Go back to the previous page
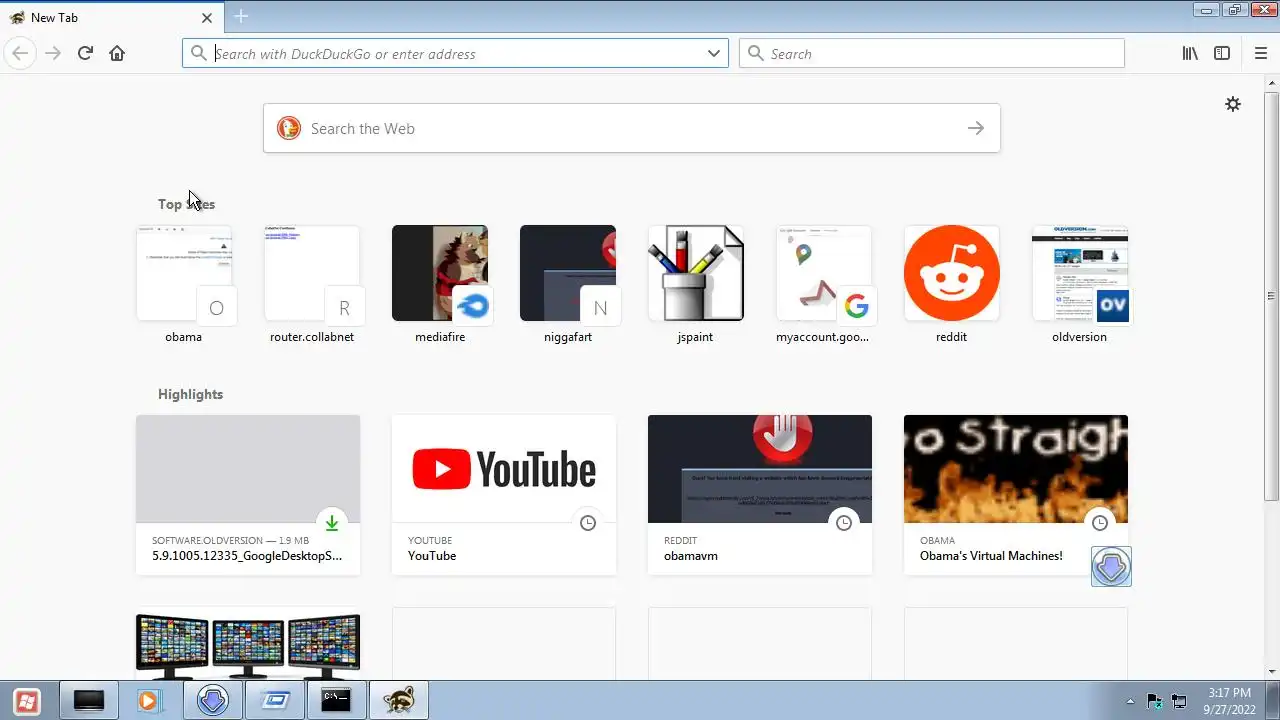1280x720 pixels. [x=20, y=53]
